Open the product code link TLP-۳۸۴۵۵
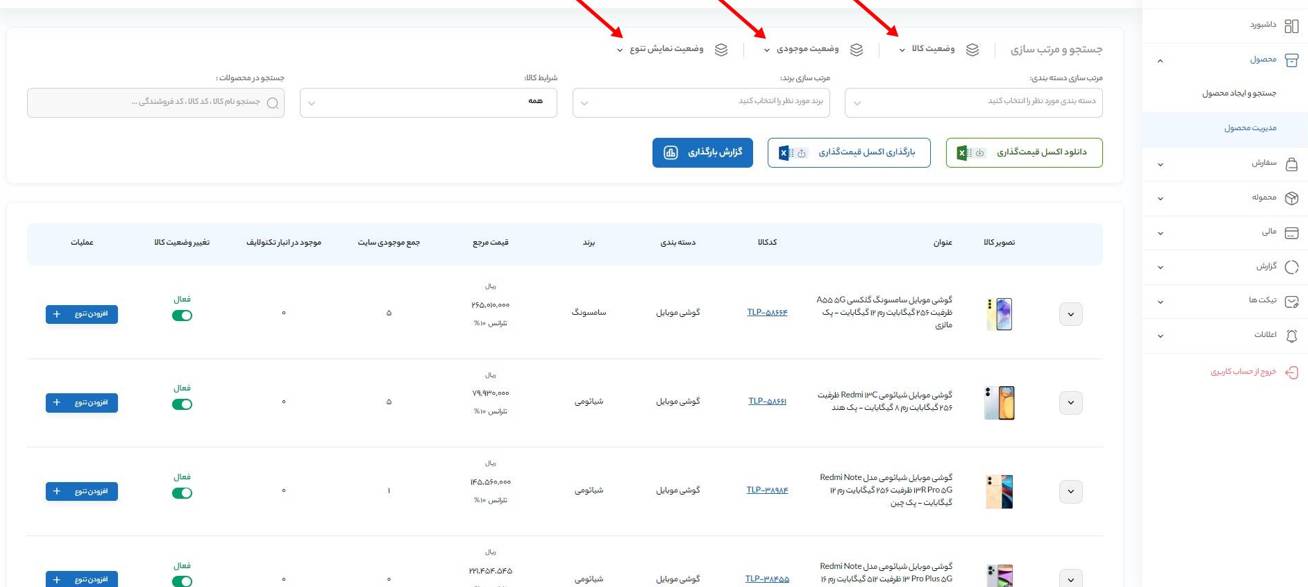The width and height of the screenshot is (1308, 587). (x=767, y=579)
